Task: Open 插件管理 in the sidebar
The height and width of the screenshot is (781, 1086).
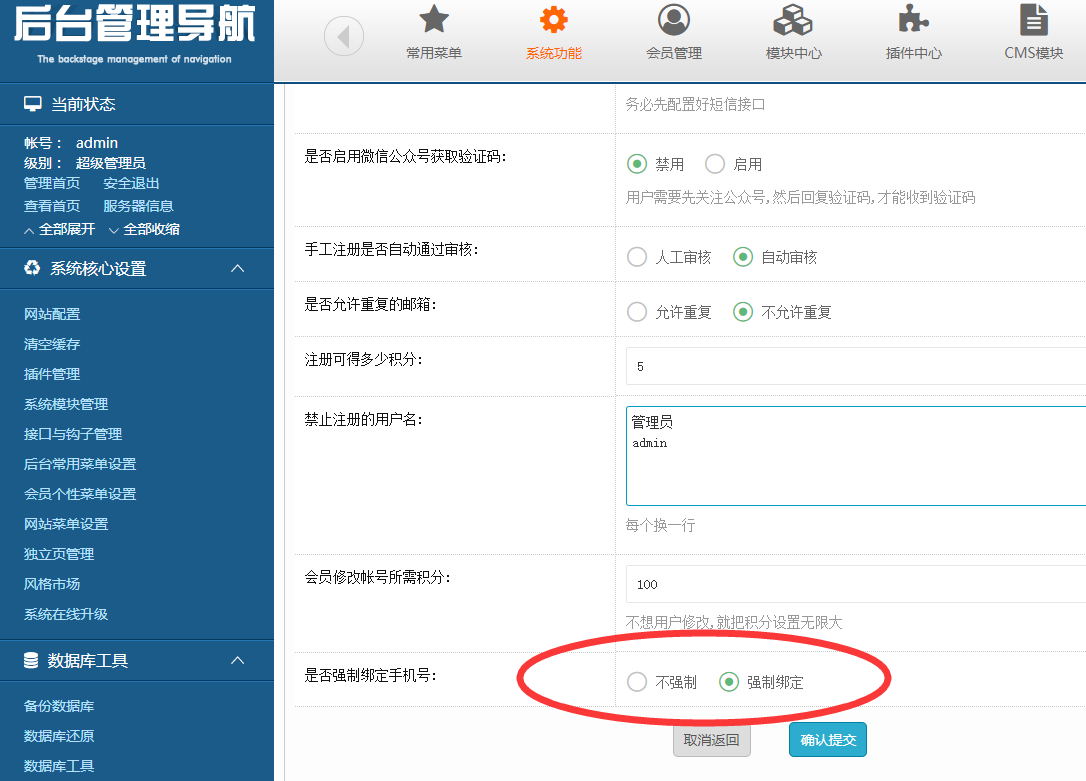Action: point(52,374)
